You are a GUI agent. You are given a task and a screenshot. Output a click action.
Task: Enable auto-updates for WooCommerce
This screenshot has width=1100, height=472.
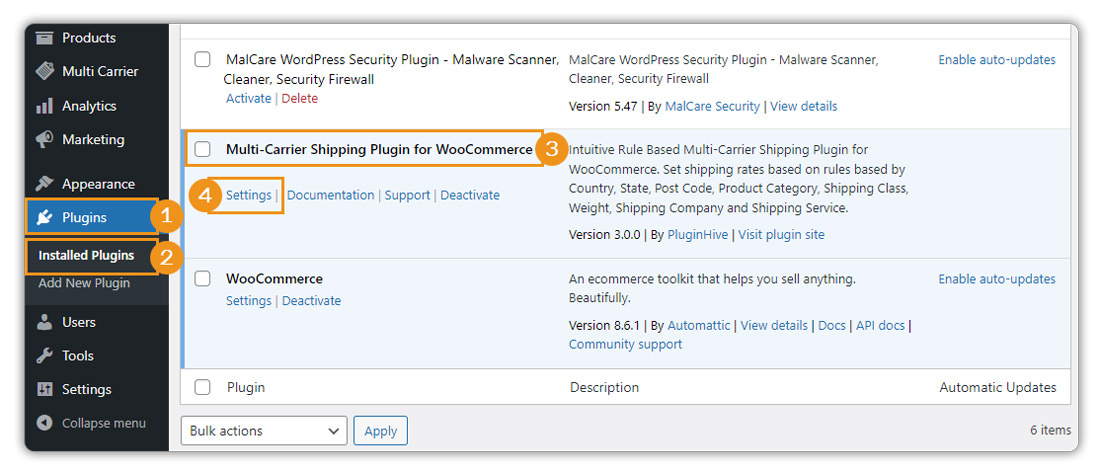tap(997, 278)
